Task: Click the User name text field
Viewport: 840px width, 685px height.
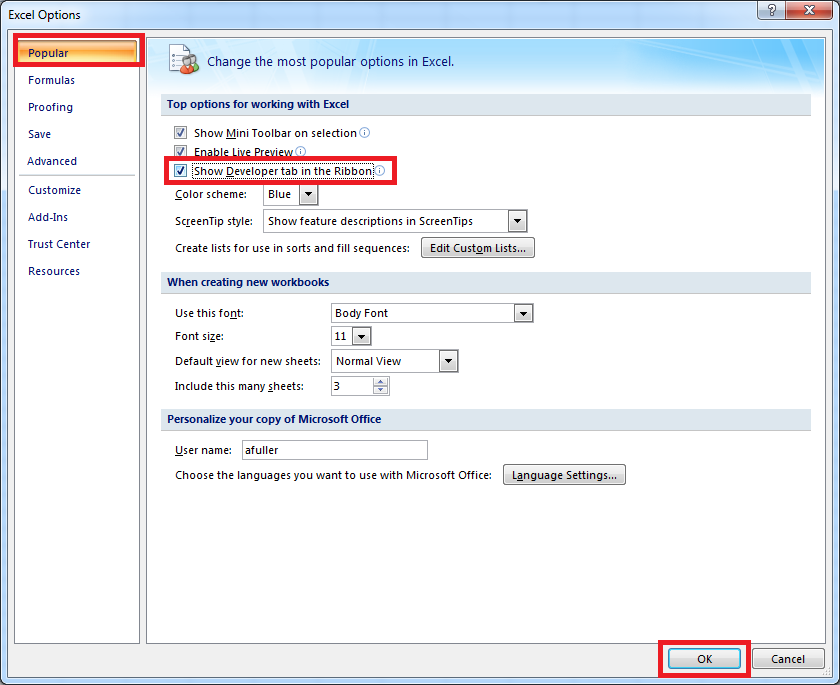Action: coord(335,450)
